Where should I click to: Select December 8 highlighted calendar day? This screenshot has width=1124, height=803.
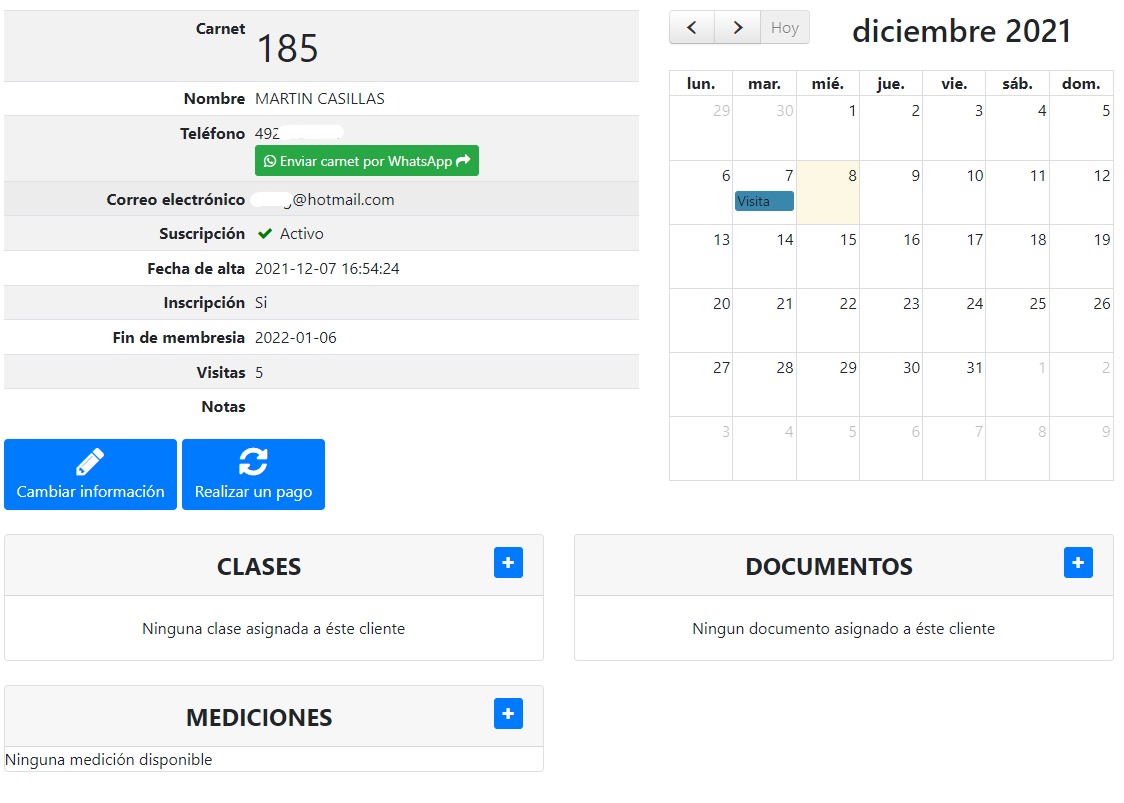tap(828, 193)
